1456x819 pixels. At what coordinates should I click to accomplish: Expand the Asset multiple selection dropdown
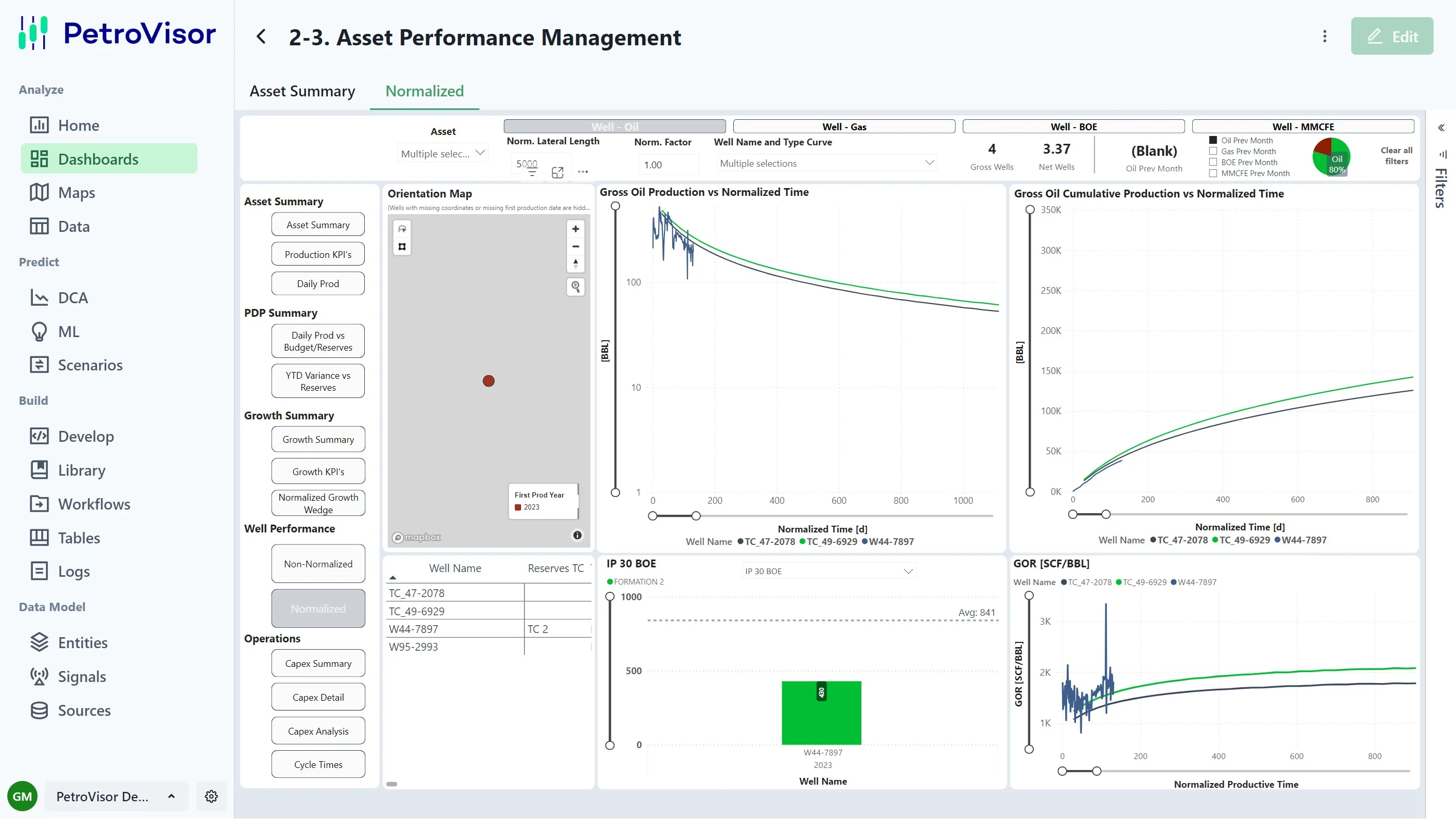(x=442, y=153)
